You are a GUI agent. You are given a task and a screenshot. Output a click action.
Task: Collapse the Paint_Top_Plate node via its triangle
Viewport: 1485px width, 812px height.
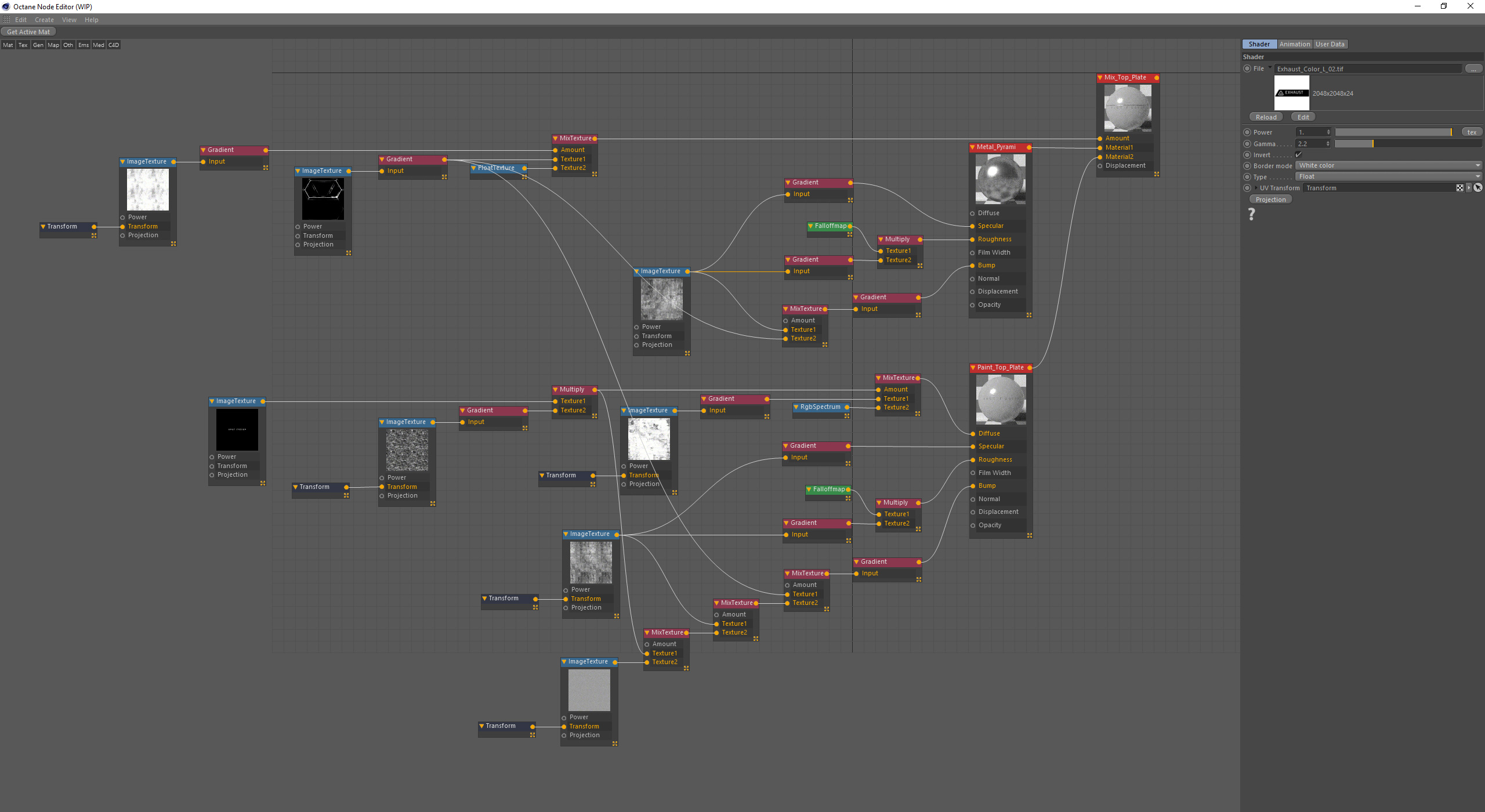973,368
